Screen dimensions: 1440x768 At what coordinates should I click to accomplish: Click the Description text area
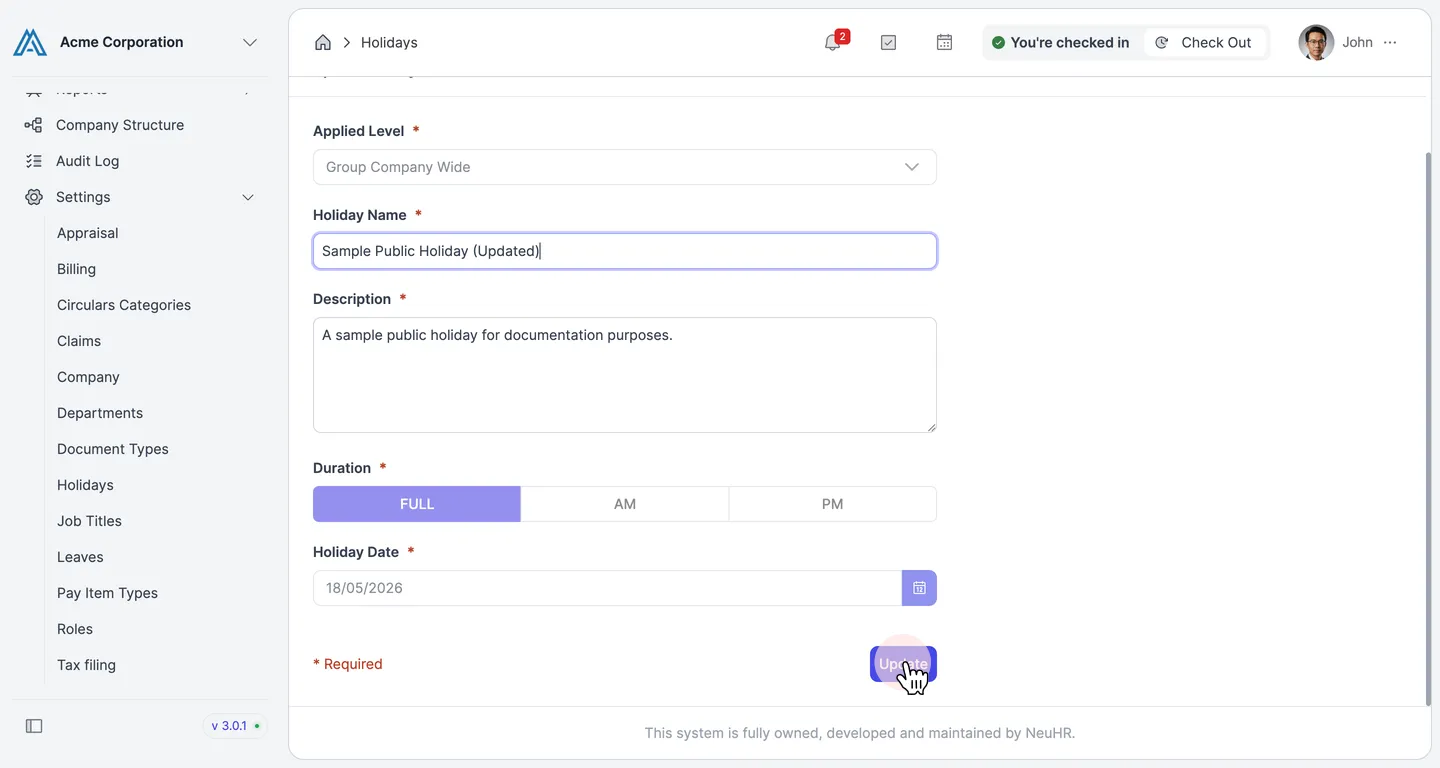click(625, 375)
